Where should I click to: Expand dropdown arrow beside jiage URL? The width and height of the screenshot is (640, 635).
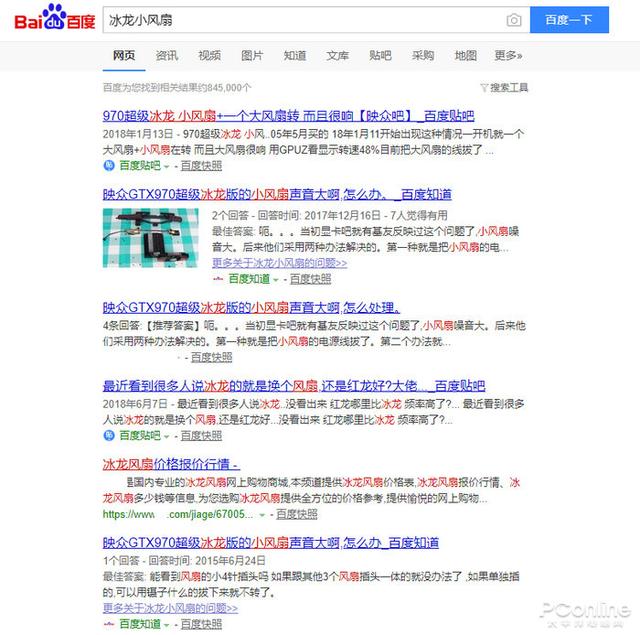pyautogui.click(x=262, y=515)
